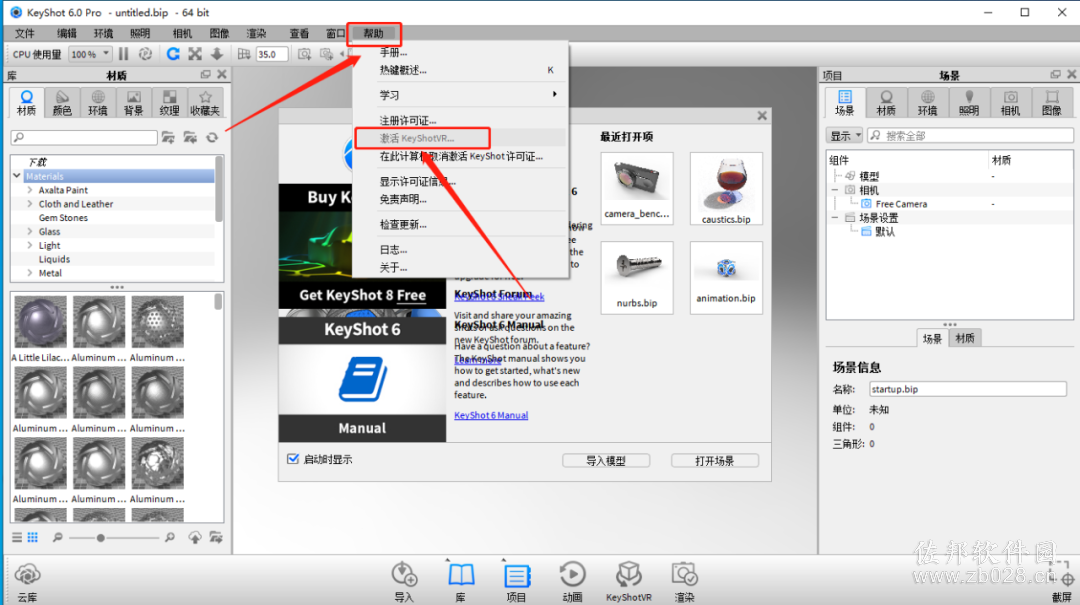The image size is (1080, 605).
Task: Click the import folder icon in library
Action: click(190, 138)
